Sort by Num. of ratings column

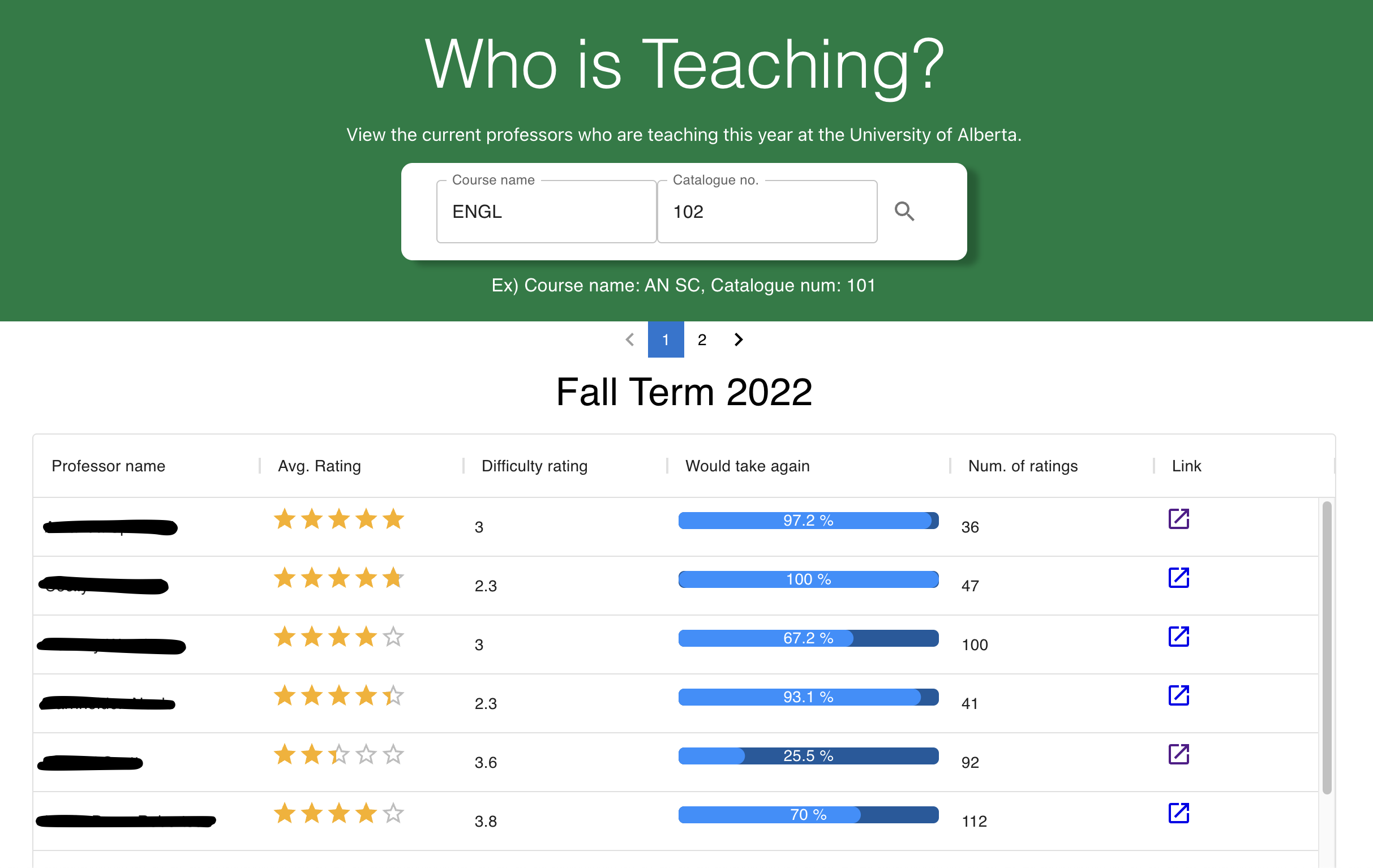1022,466
